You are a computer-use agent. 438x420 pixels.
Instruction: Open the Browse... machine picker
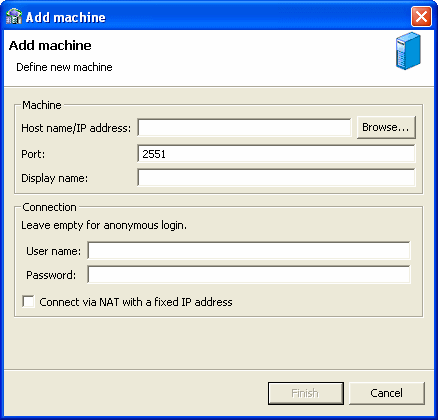pos(386,127)
